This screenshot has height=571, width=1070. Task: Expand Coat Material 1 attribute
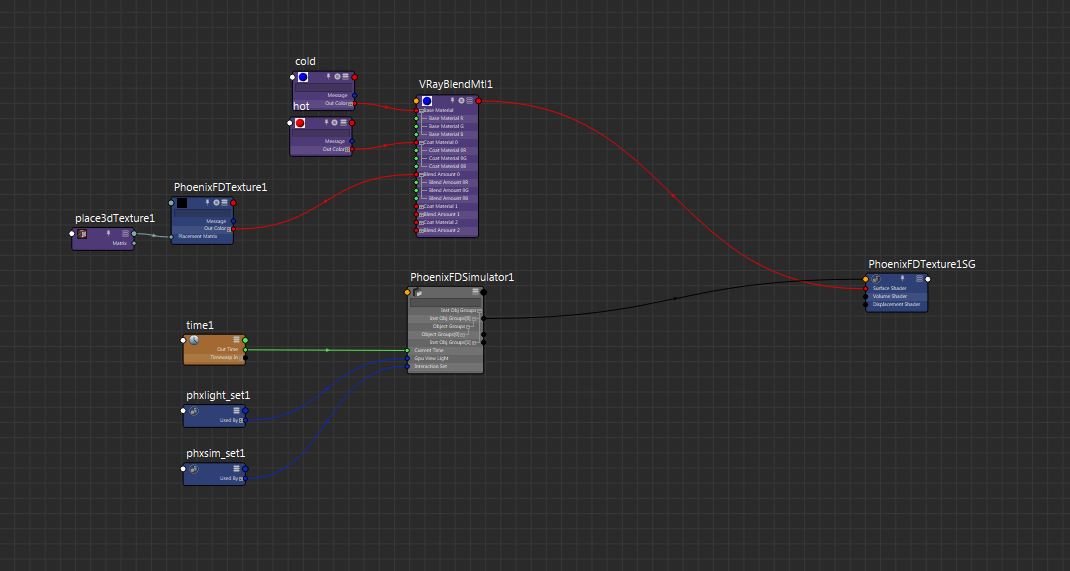point(422,207)
